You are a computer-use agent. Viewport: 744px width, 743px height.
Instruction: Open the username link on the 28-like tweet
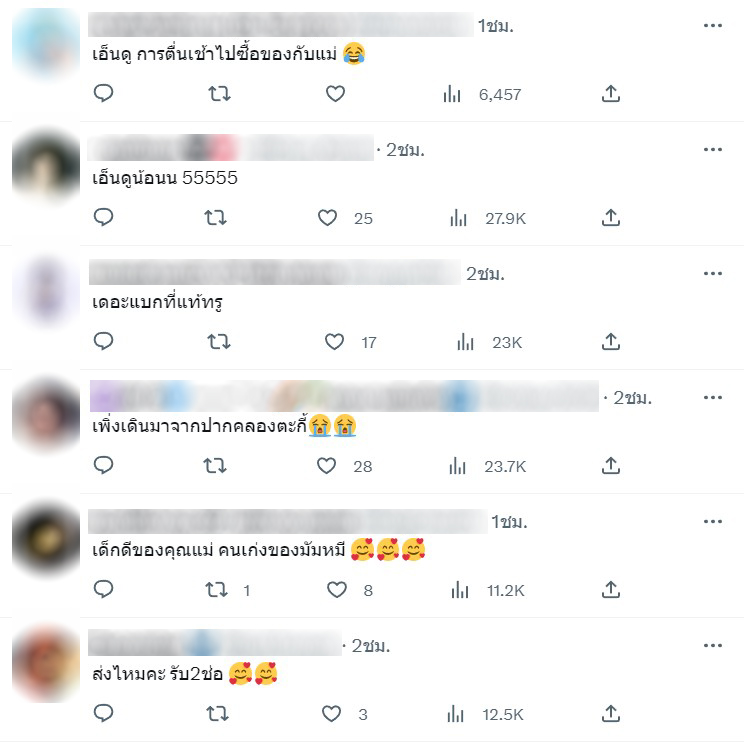344,396
